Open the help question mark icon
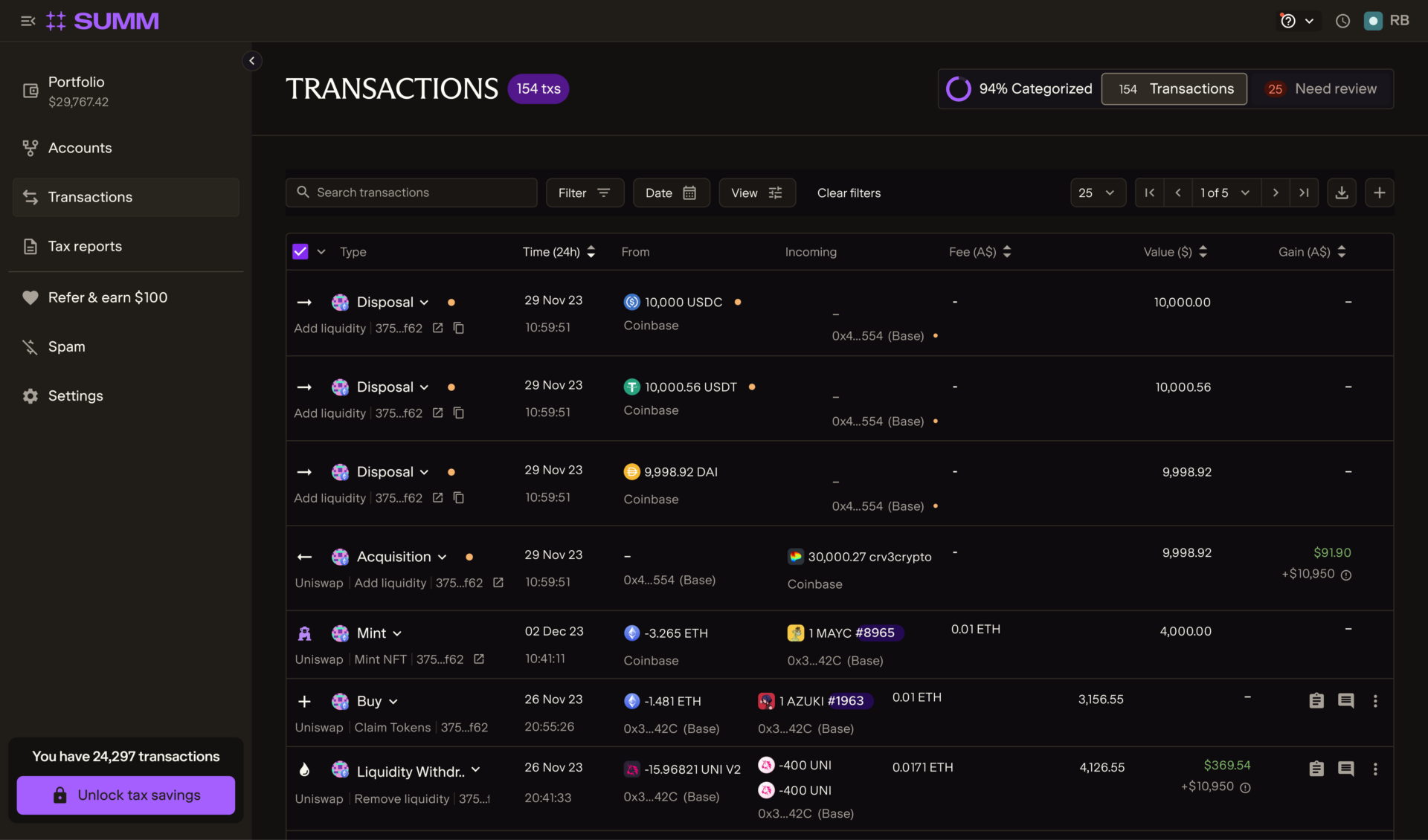 click(1288, 21)
